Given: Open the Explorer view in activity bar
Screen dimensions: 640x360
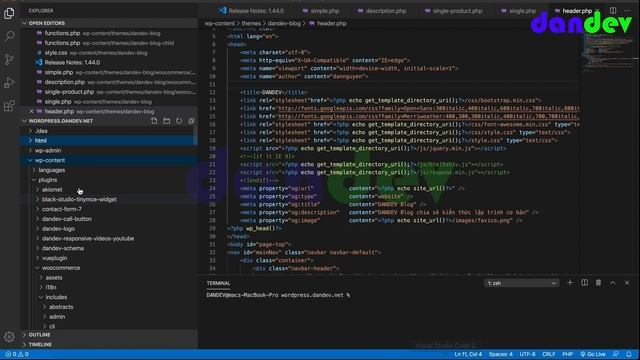Looking at the screenshot, I should point(9,13).
